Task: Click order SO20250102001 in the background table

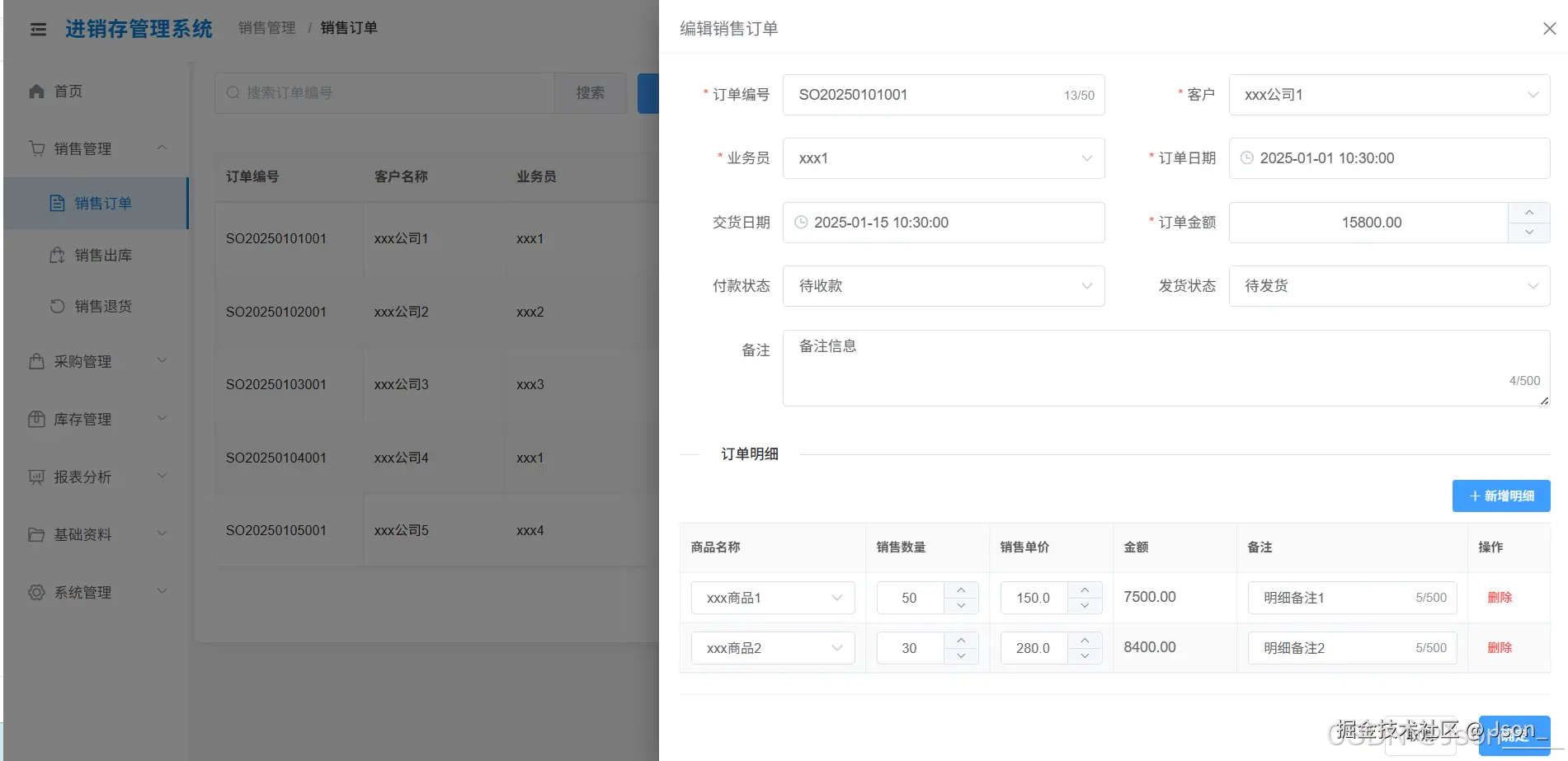Action: (x=276, y=312)
